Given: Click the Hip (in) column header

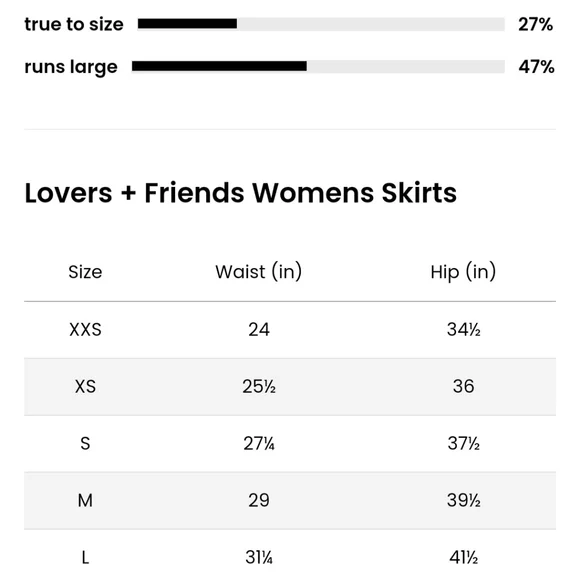Looking at the screenshot, I should click(x=463, y=272).
